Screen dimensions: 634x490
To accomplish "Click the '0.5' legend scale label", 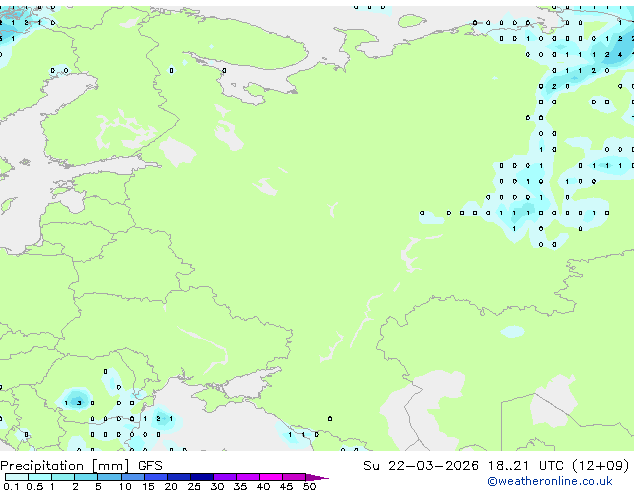I will [x=35, y=486].
